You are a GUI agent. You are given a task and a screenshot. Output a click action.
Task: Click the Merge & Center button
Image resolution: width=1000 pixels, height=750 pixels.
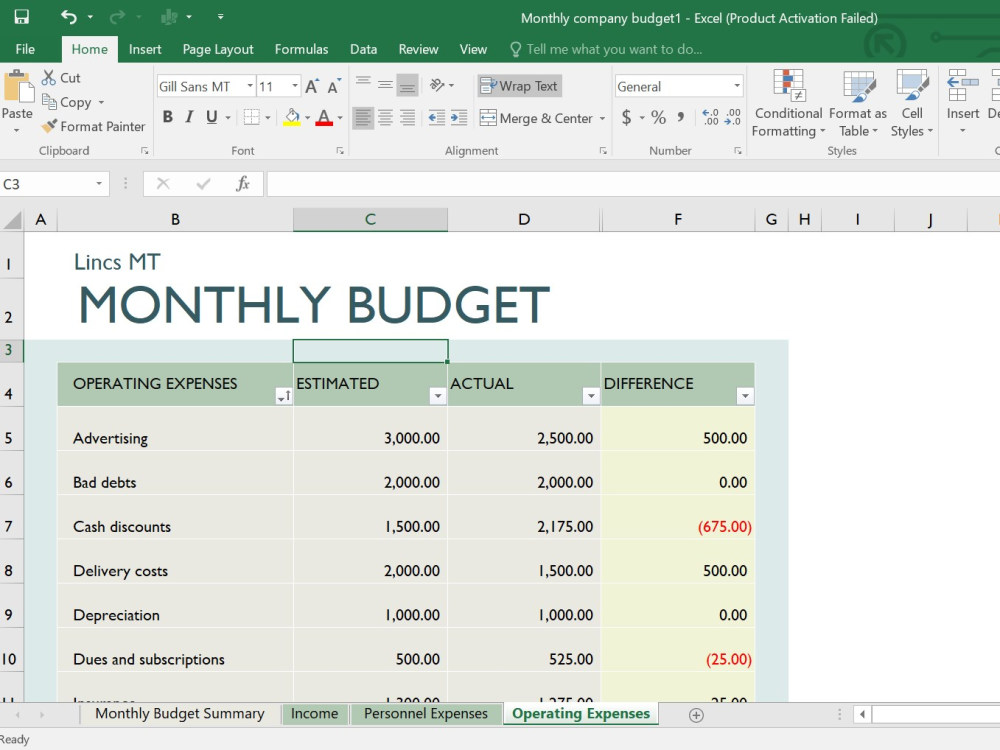coord(537,118)
